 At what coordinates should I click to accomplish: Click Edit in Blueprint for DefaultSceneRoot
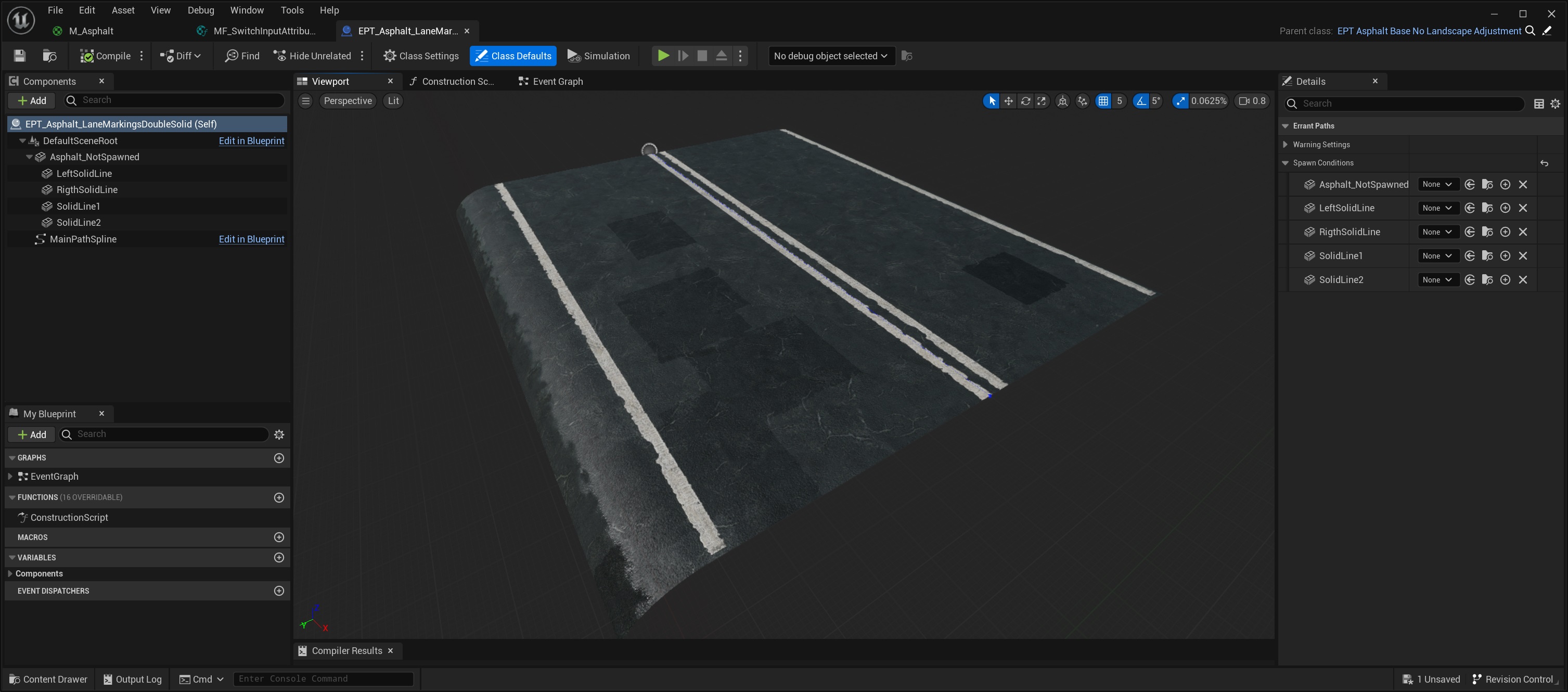pyautogui.click(x=251, y=140)
